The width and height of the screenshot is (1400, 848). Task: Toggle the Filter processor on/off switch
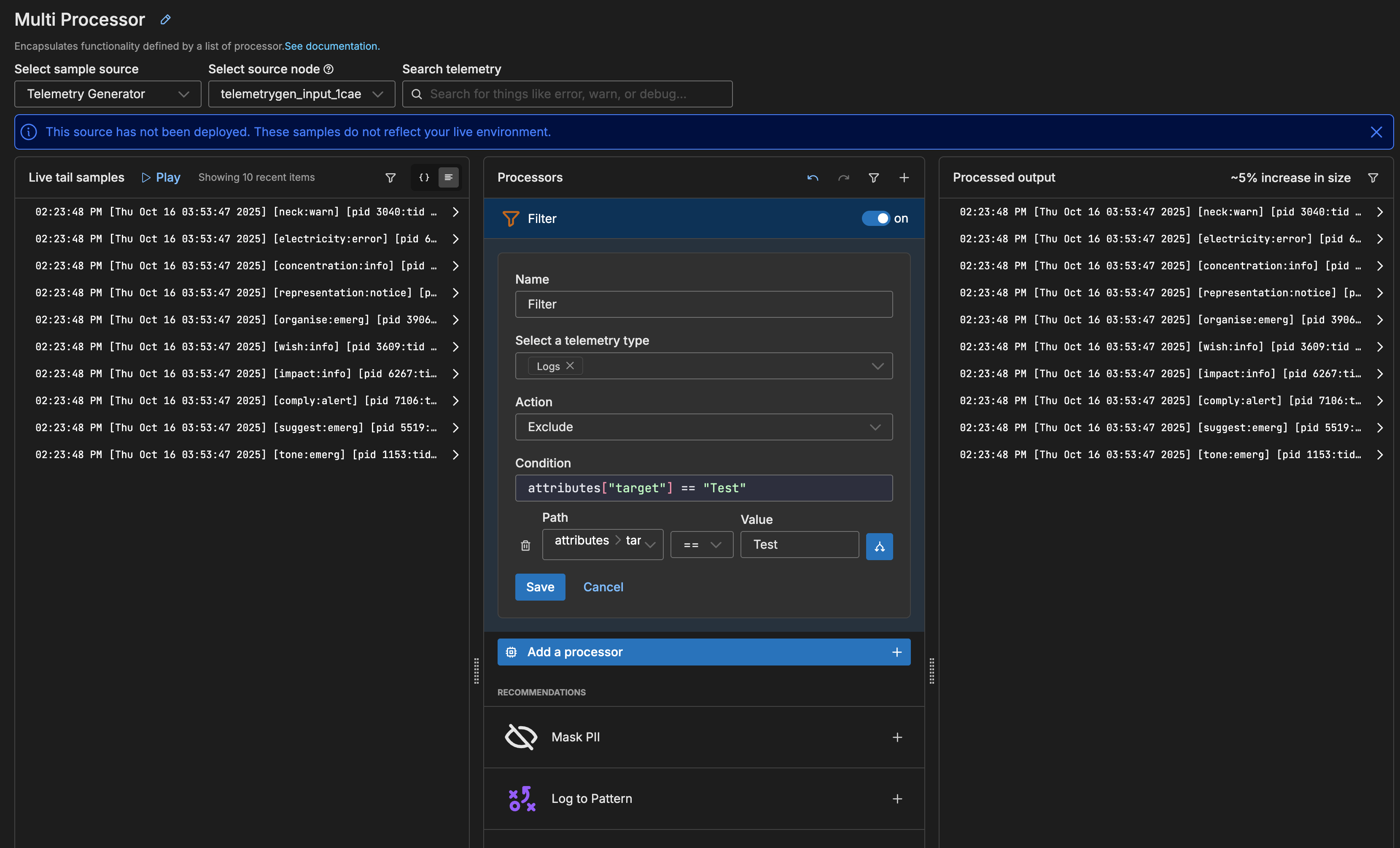click(x=875, y=219)
